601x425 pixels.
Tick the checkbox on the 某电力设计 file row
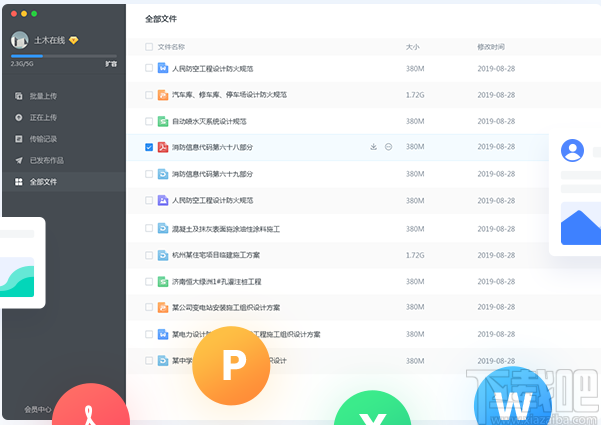coord(149,334)
